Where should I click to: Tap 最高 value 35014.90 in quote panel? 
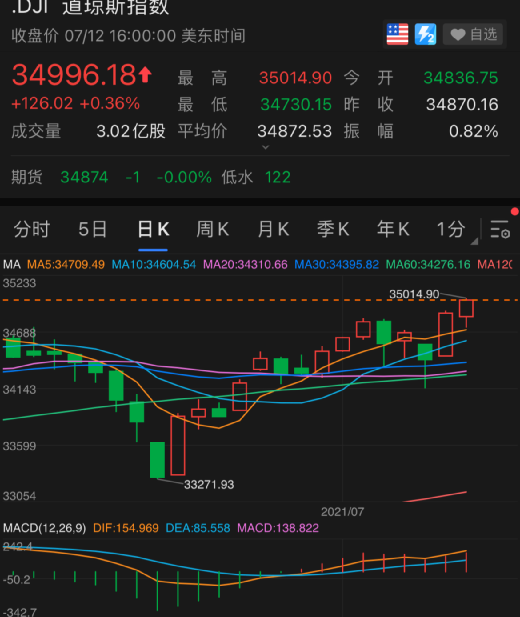pyautogui.click(x=295, y=78)
